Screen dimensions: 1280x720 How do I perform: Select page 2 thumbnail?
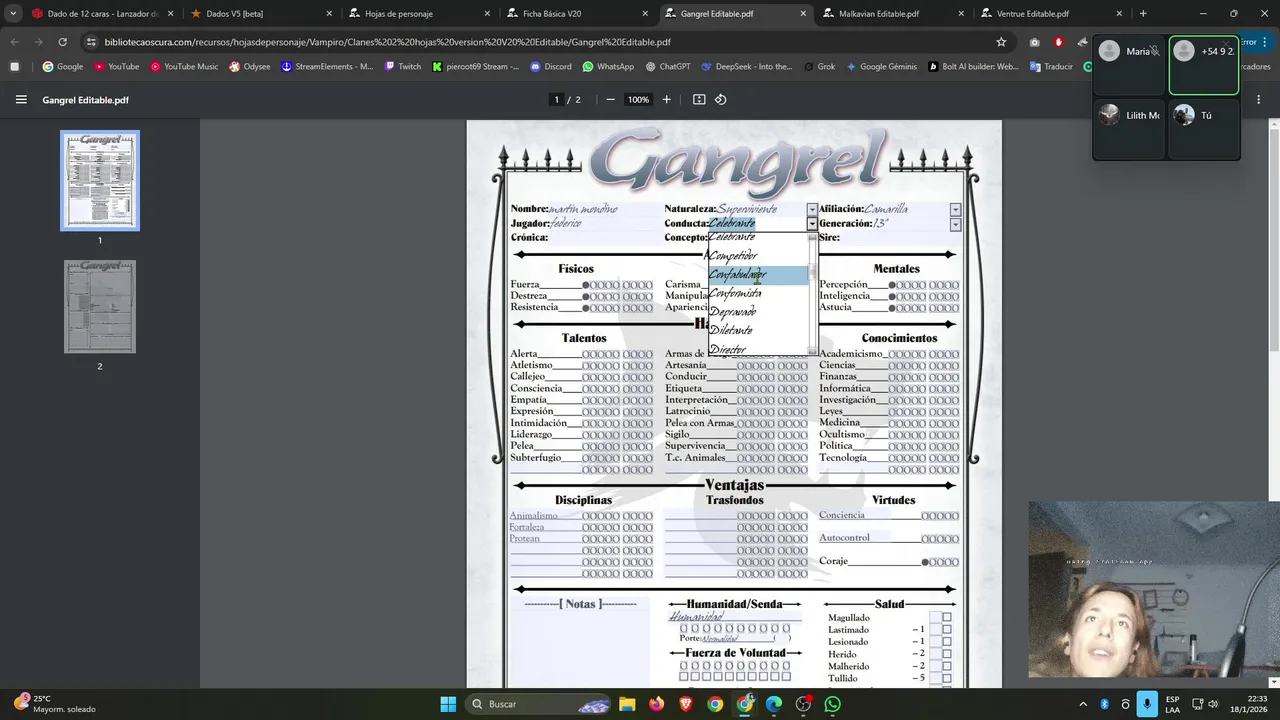pyautogui.click(x=100, y=306)
